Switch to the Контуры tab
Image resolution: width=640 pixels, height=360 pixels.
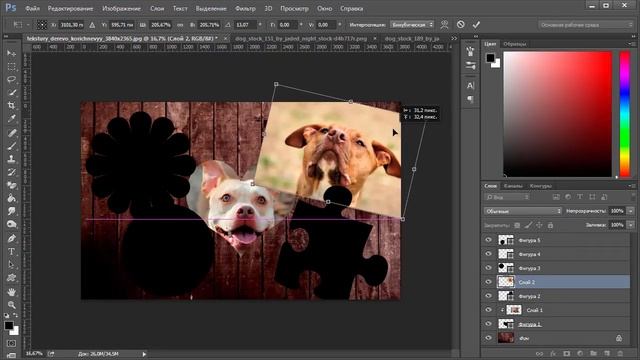(540, 186)
